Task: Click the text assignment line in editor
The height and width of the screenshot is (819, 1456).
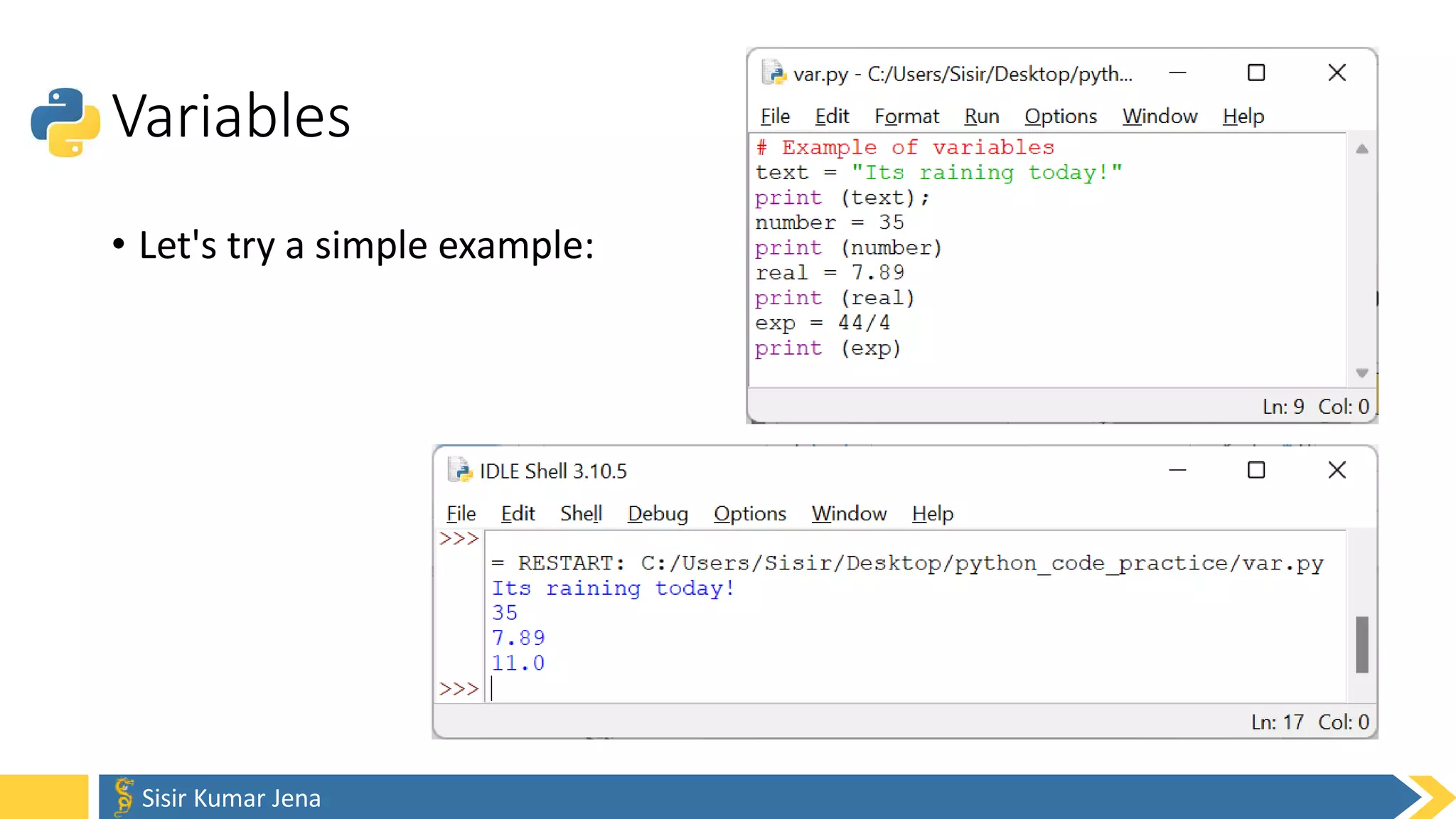Action: coord(938,173)
